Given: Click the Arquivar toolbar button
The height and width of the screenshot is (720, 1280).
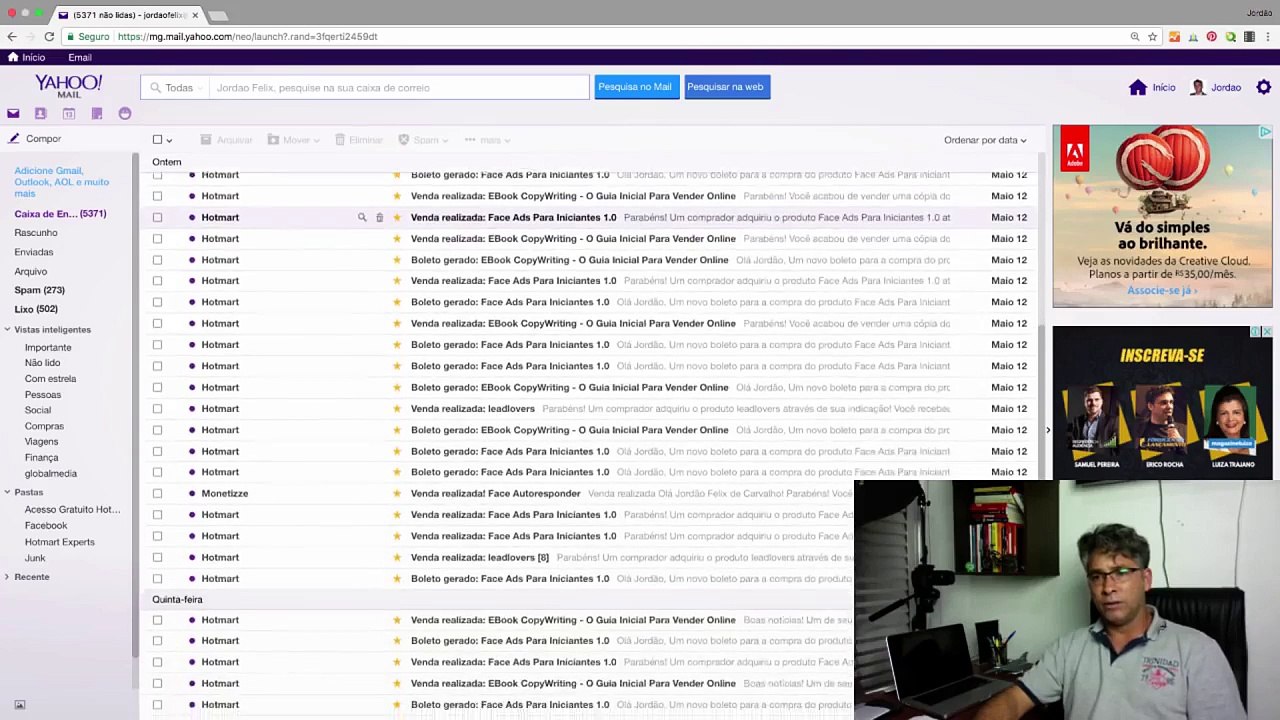Looking at the screenshot, I should 227,140.
